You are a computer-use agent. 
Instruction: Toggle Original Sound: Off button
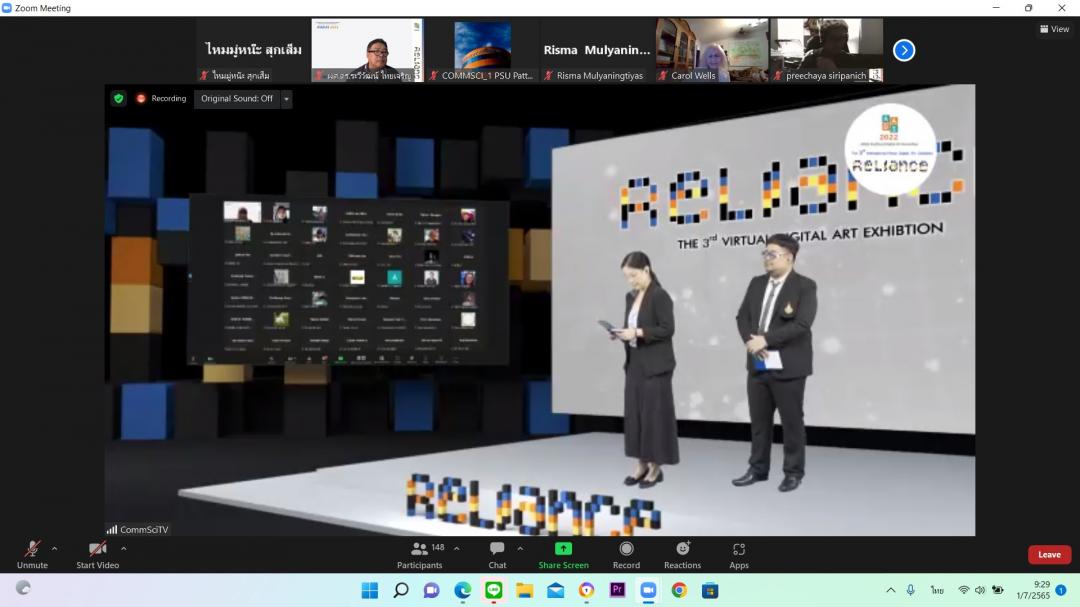[x=237, y=99]
